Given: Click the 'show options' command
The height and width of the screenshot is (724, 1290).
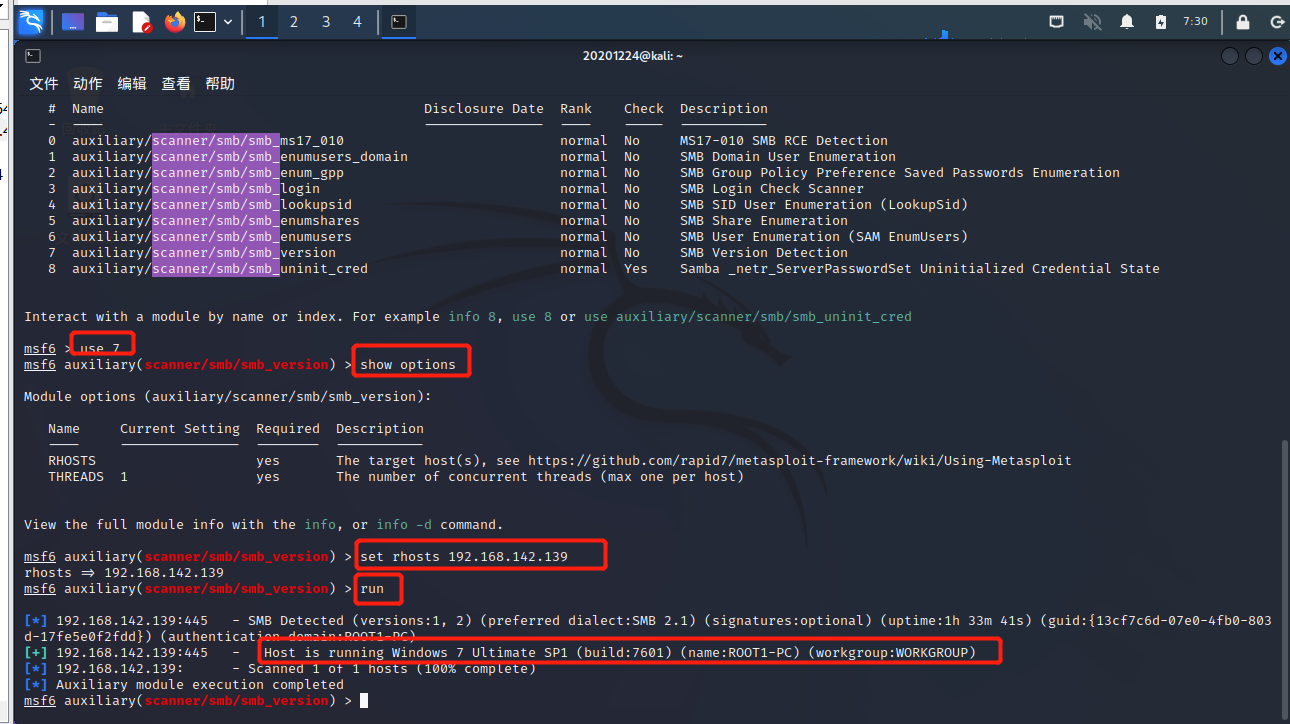Looking at the screenshot, I should click(408, 365).
